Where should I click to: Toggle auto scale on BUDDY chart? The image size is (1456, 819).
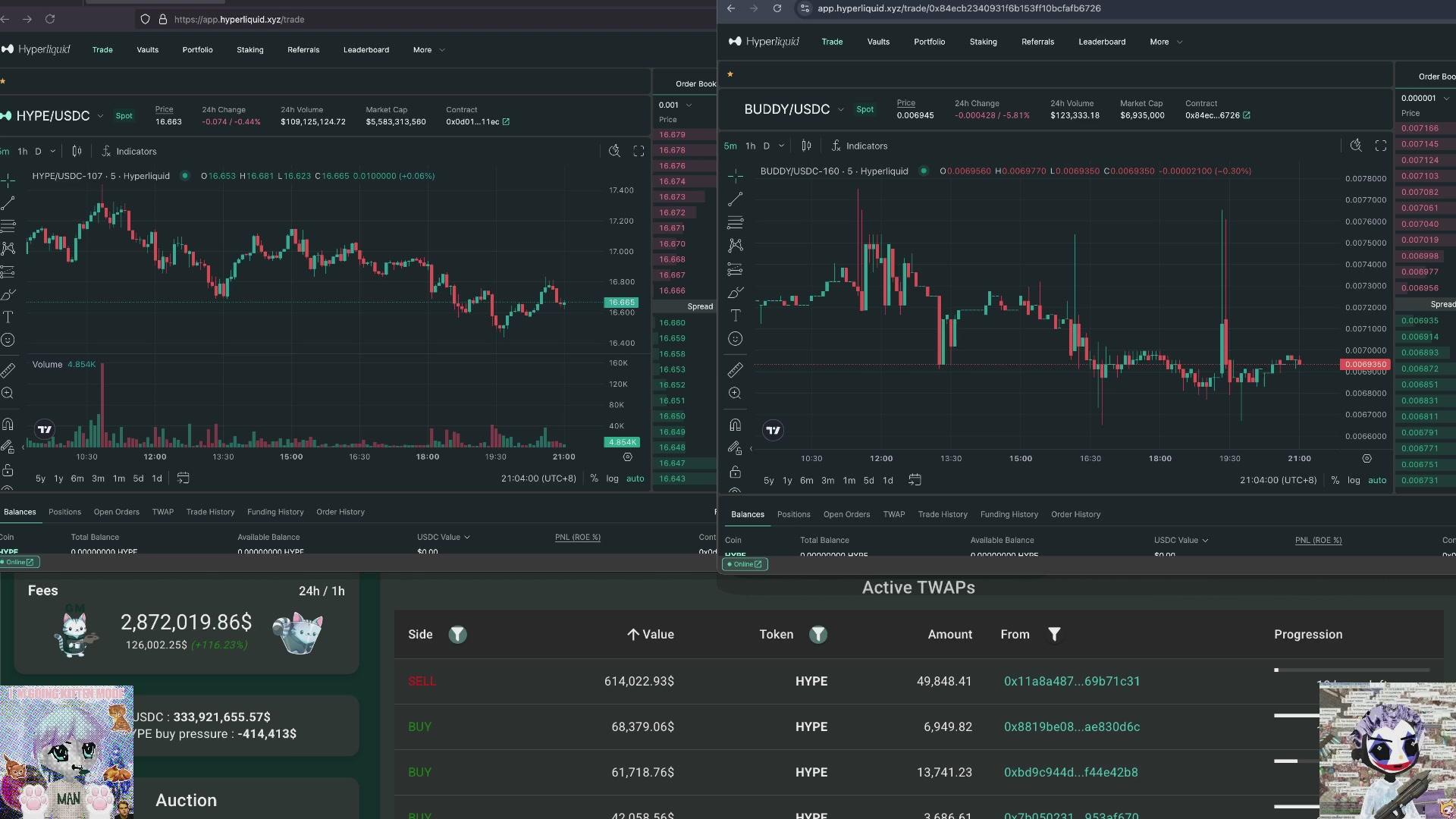(x=1377, y=481)
